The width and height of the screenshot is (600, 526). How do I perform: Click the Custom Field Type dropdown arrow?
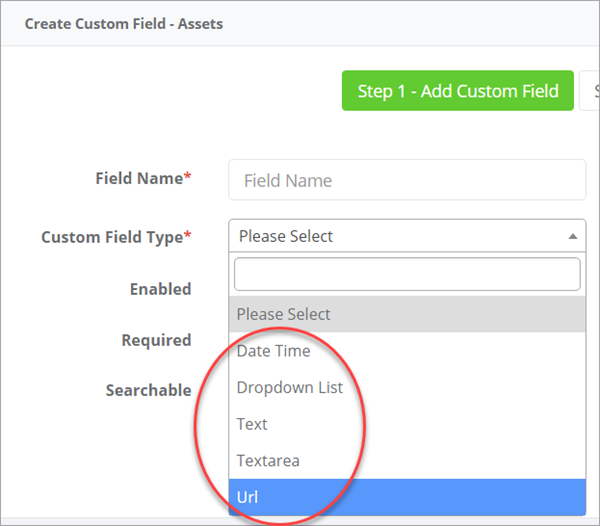[x=572, y=237]
